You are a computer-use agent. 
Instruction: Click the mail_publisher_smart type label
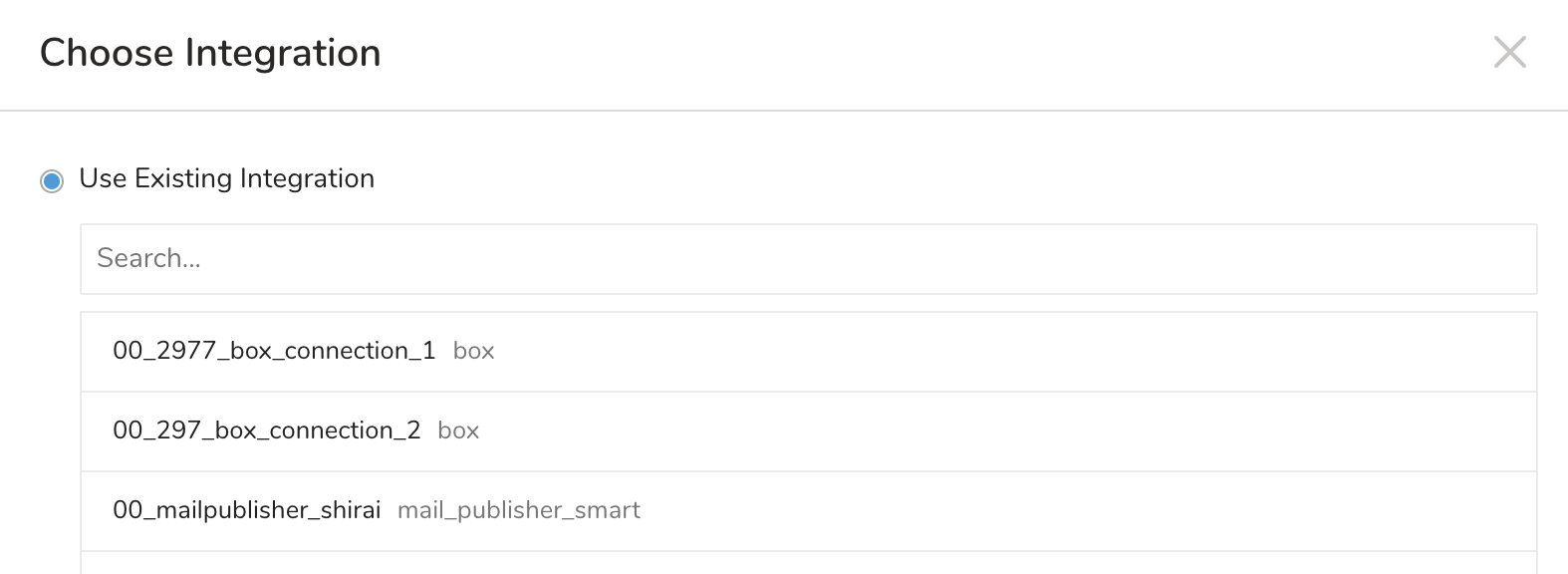click(x=518, y=510)
